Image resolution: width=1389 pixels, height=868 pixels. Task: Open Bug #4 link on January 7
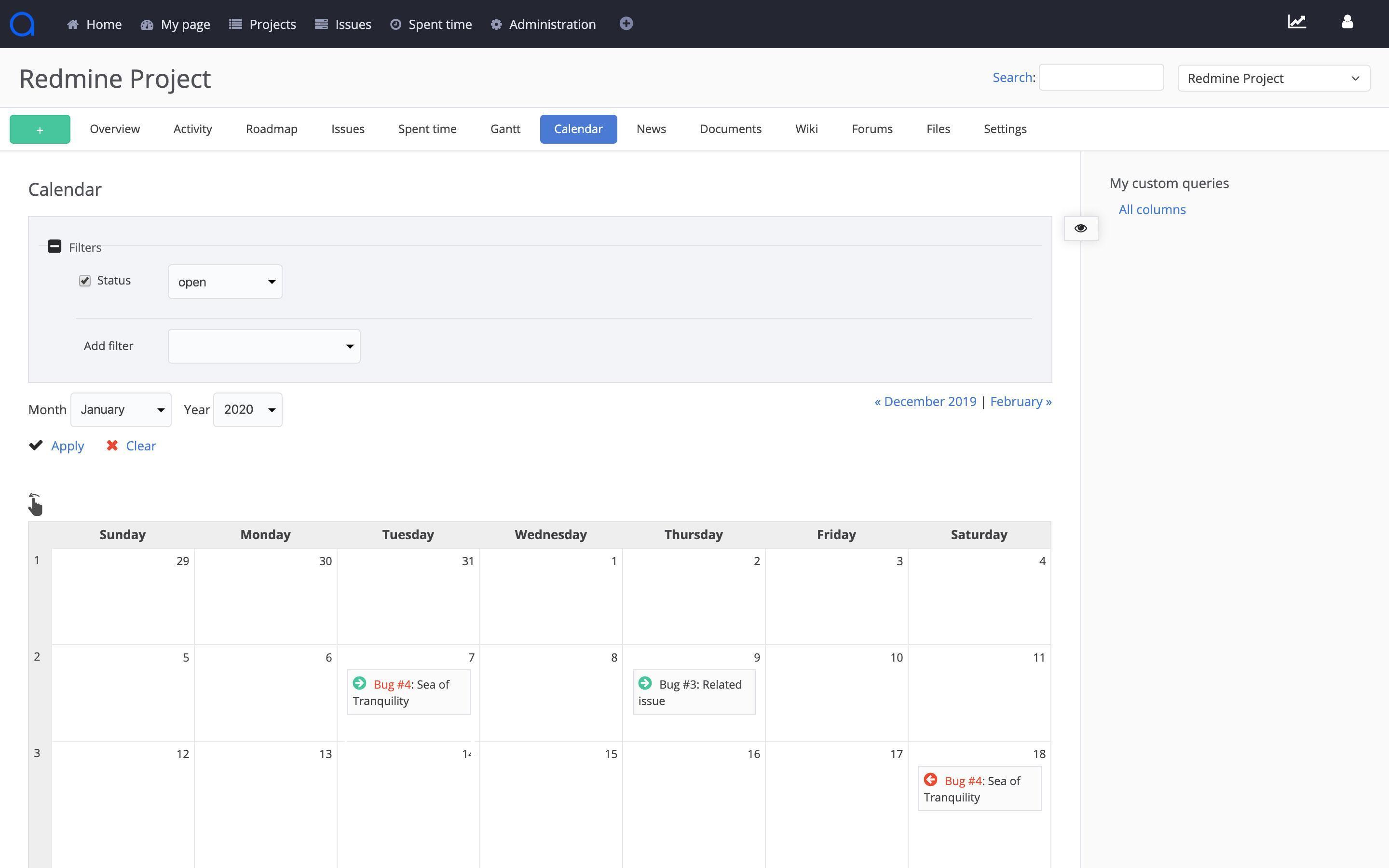coord(392,684)
